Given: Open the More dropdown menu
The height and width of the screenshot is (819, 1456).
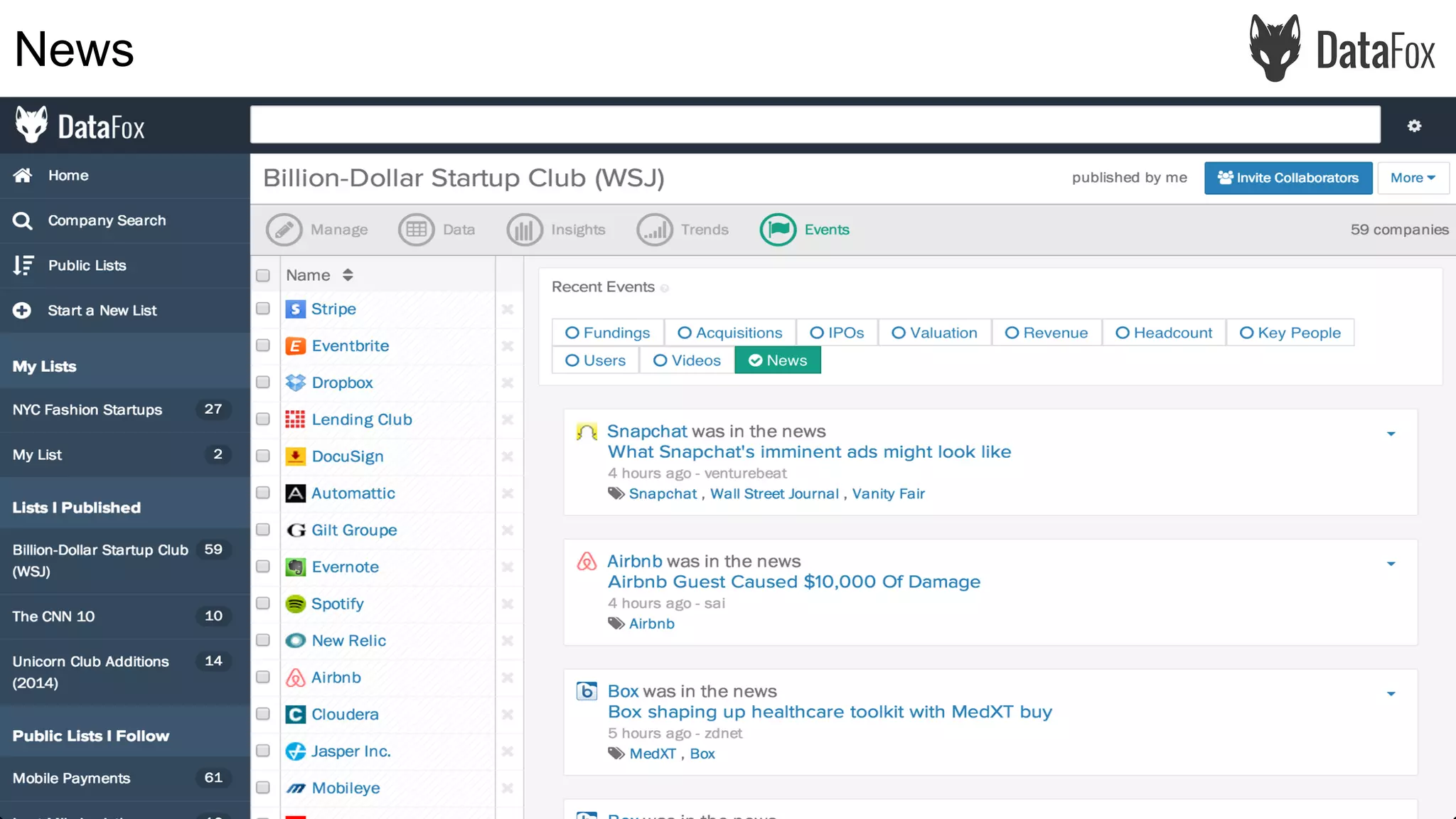Looking at the screenshot, I should [x=1413, y=178].
